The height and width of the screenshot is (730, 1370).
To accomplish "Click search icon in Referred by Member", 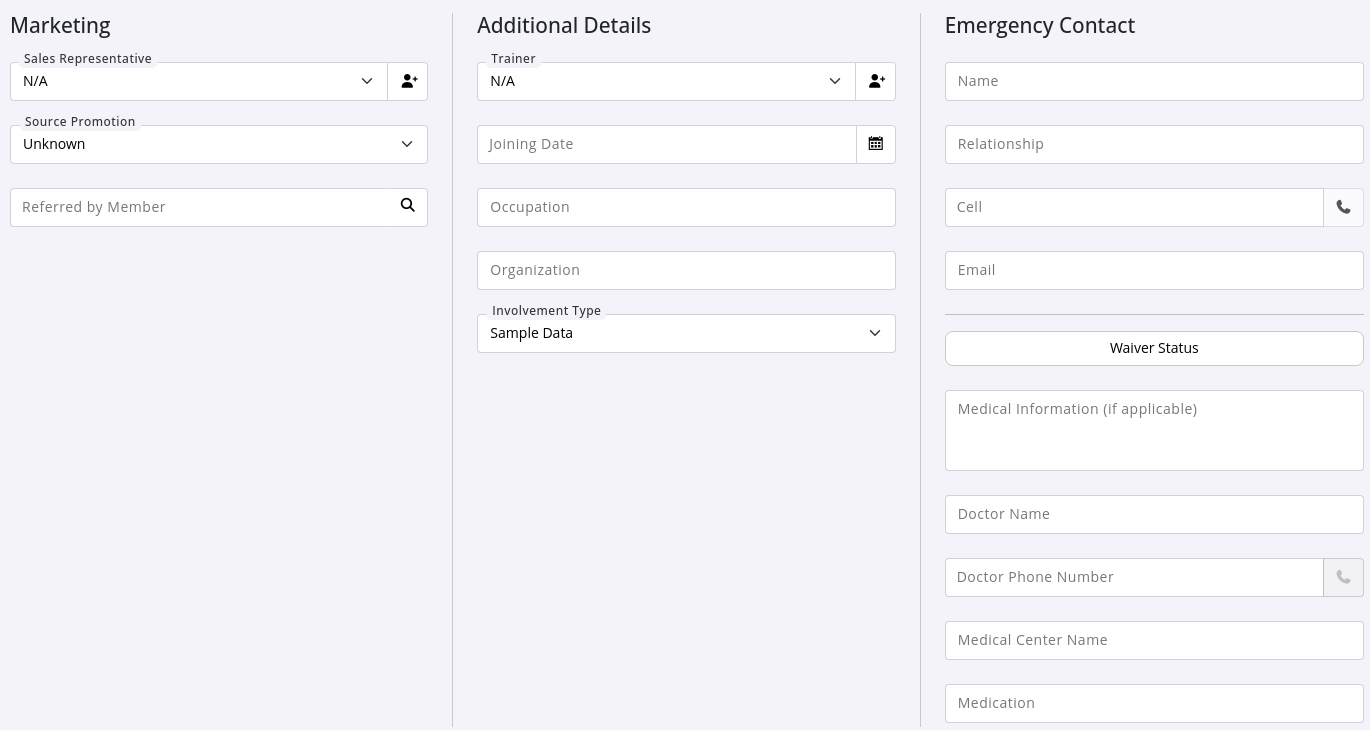I will 407,206.
